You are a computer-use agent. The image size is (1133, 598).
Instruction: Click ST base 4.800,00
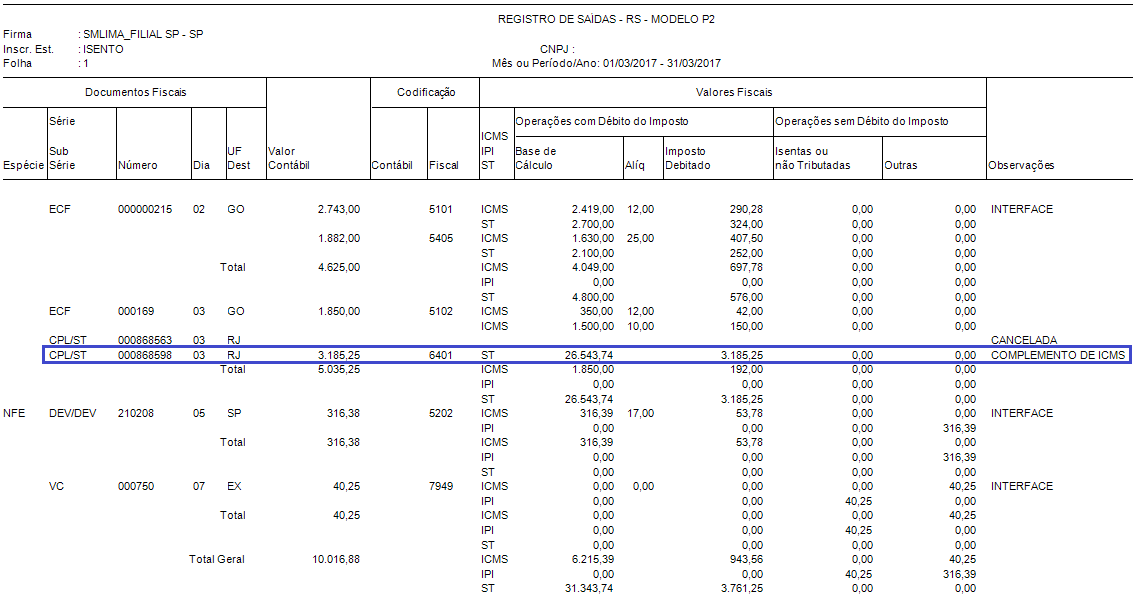(x=593, y=297)
